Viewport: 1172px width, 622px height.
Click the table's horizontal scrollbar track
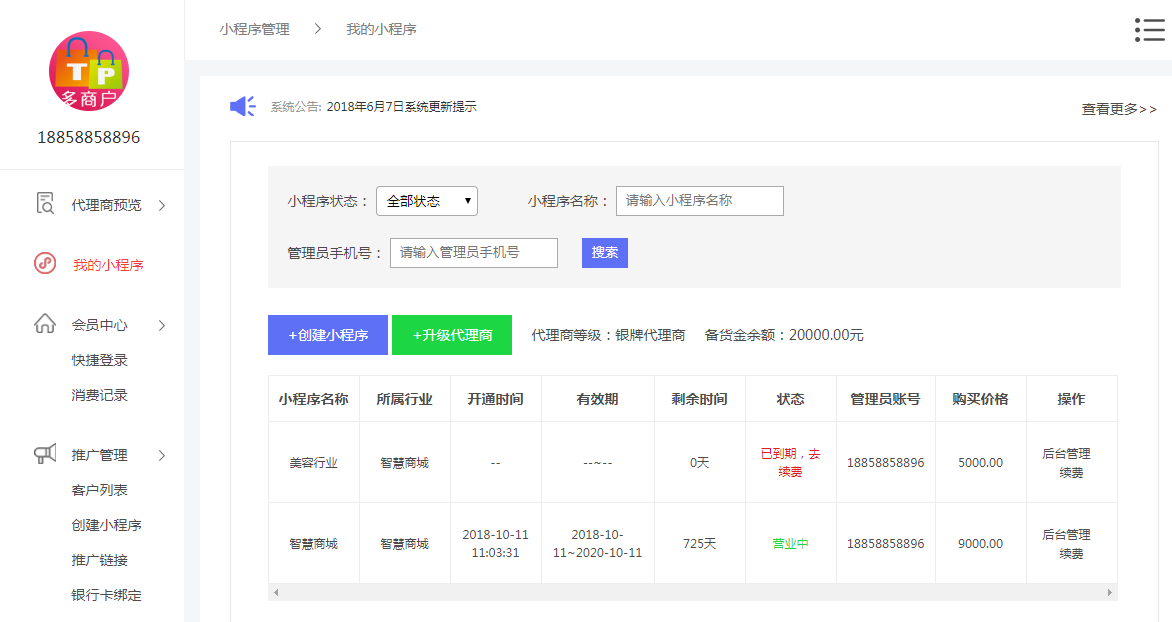click(x=692, y=592)
